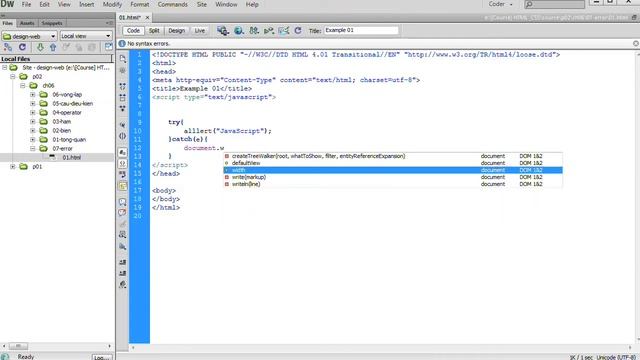Viewport: 640px width, 360px height.
Task: Toggle the Line Numbers icon
Action: 122,152
